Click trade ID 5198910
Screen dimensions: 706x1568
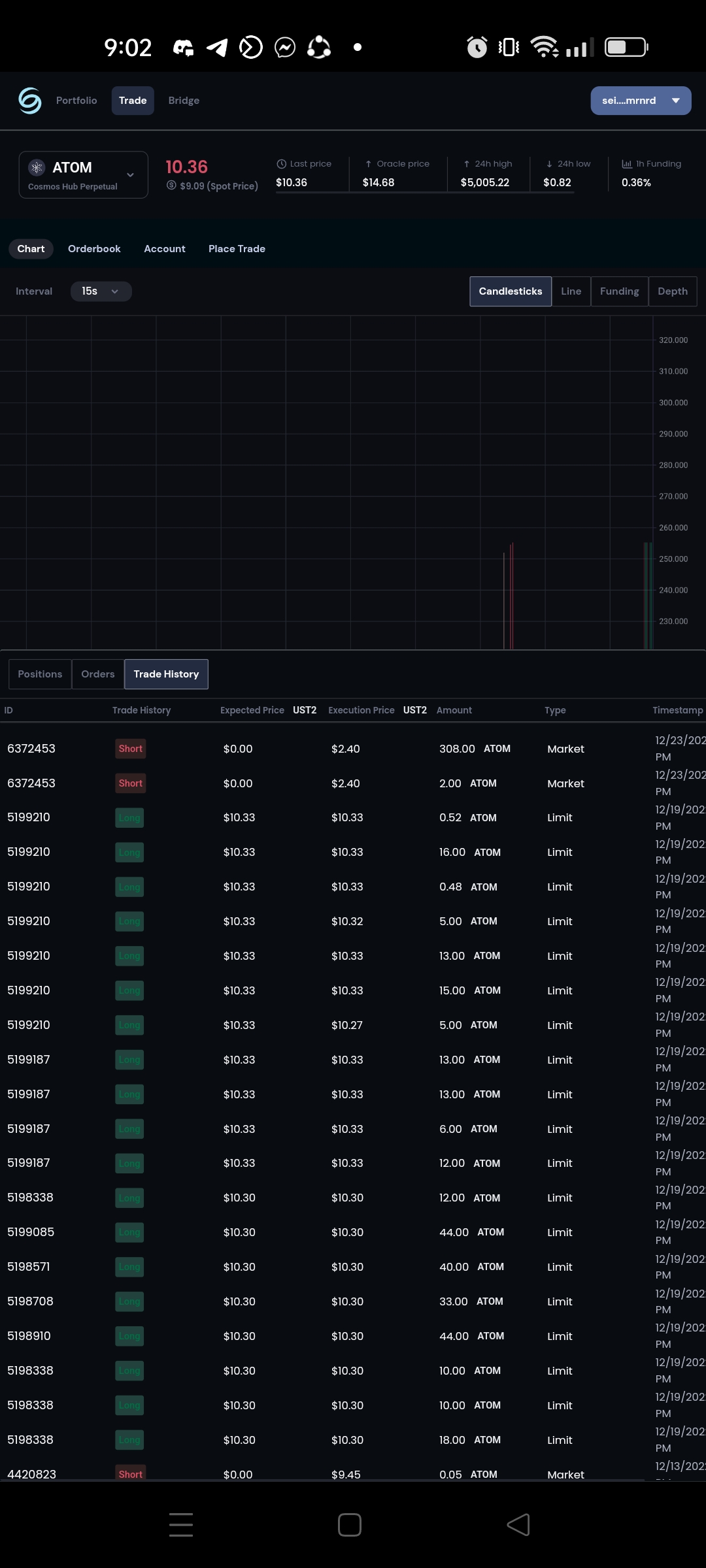(x=29, y=1336)
